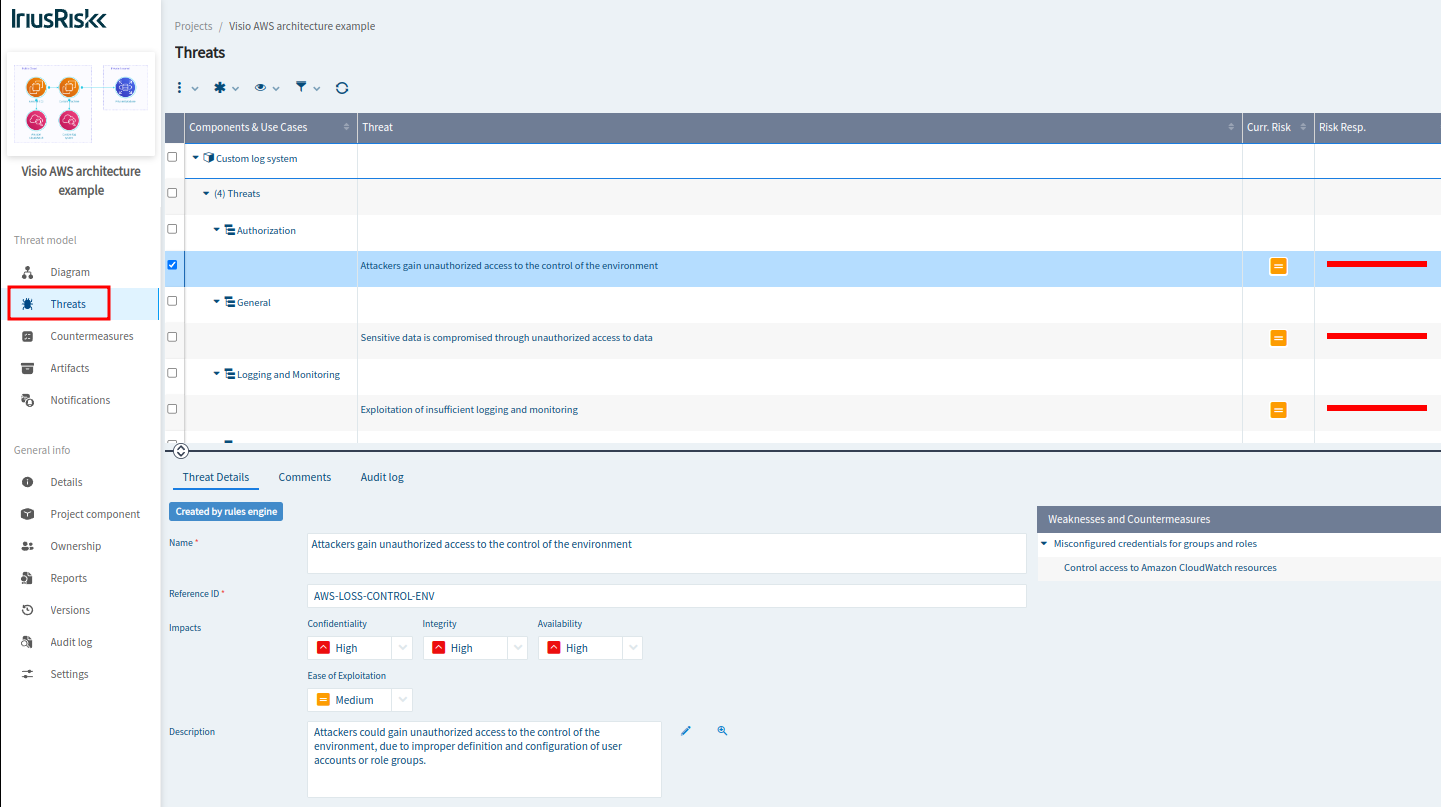
Task: Click the Ownership people icon
Action: pos(28,546)
